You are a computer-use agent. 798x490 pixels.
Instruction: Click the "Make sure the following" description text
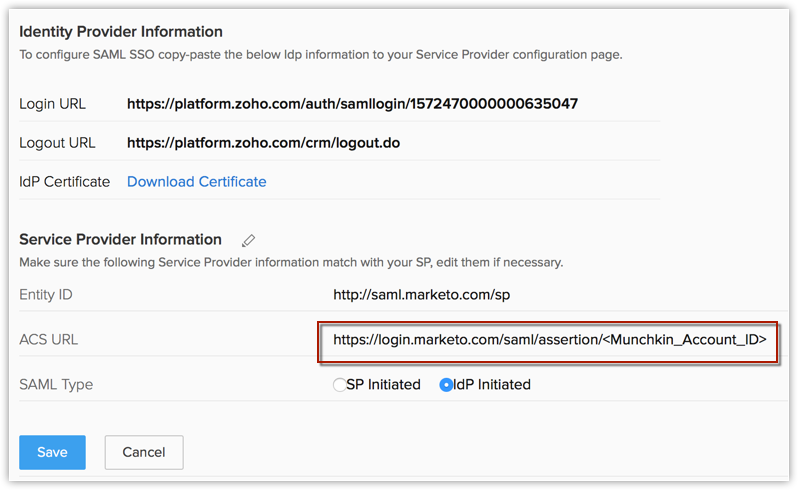pos(291,262)
